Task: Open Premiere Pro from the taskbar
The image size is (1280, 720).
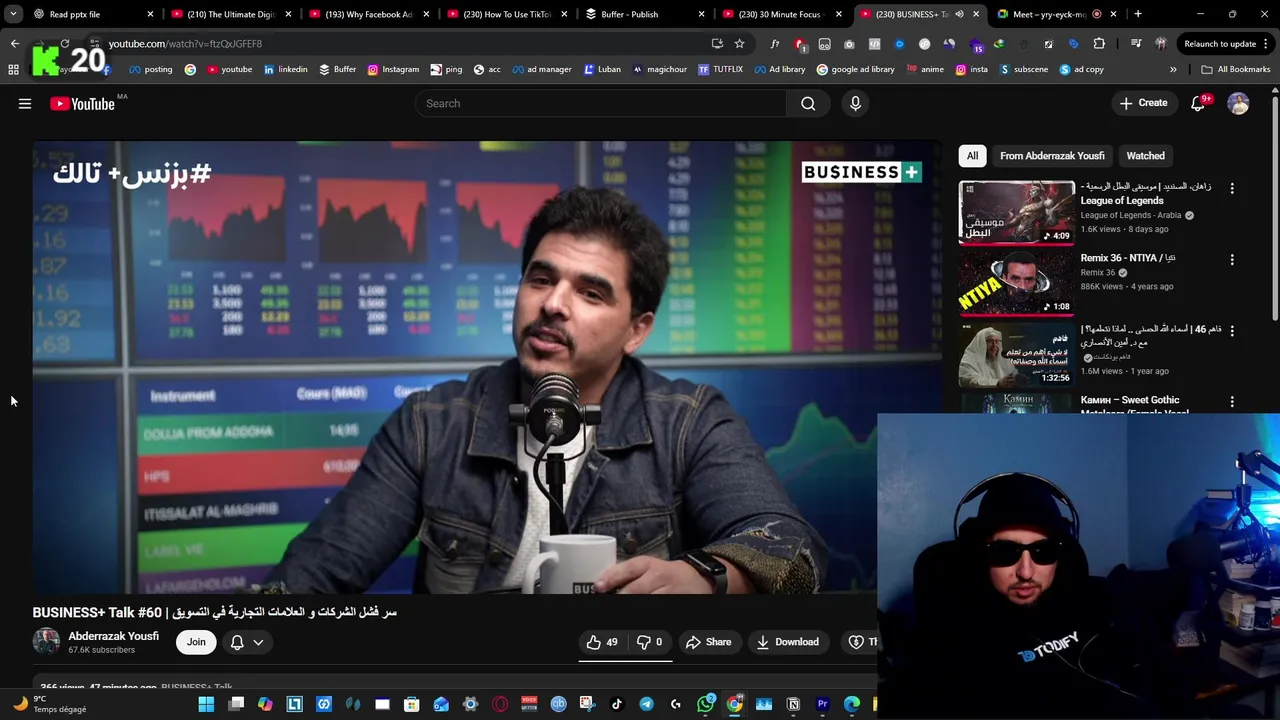Action: click(822, 704)
